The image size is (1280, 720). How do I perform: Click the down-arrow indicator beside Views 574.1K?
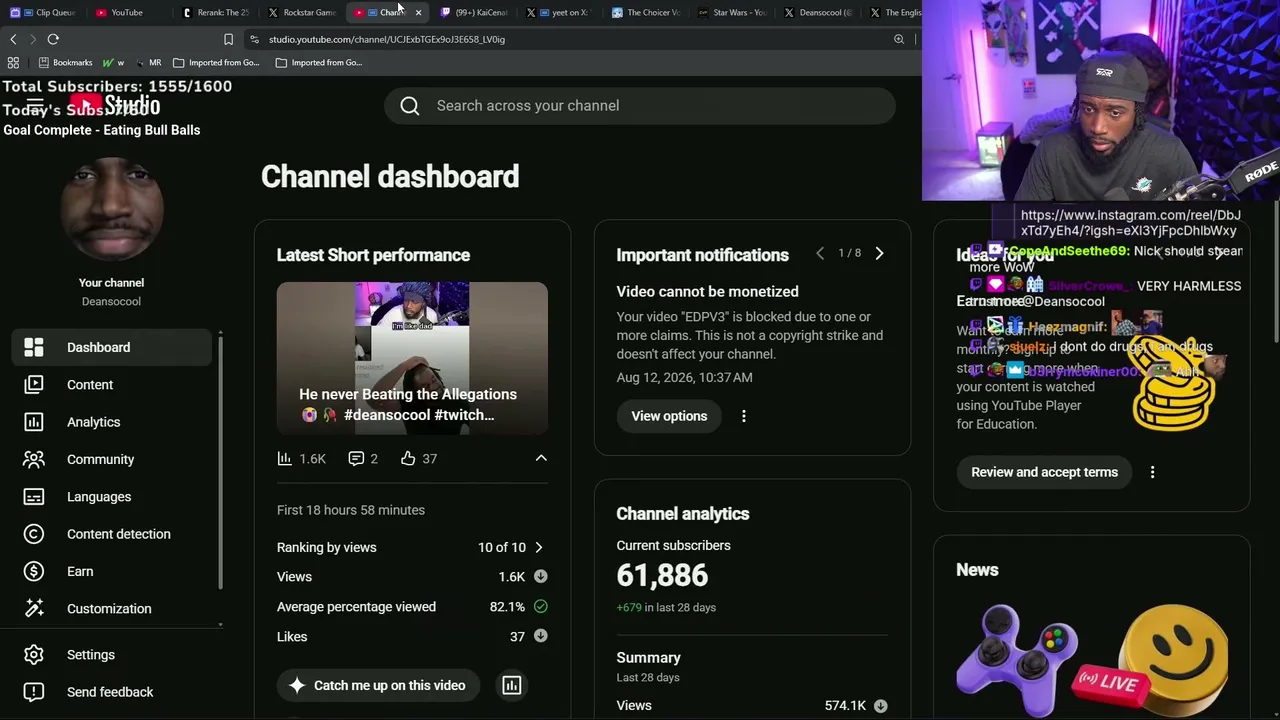point(880,706)
